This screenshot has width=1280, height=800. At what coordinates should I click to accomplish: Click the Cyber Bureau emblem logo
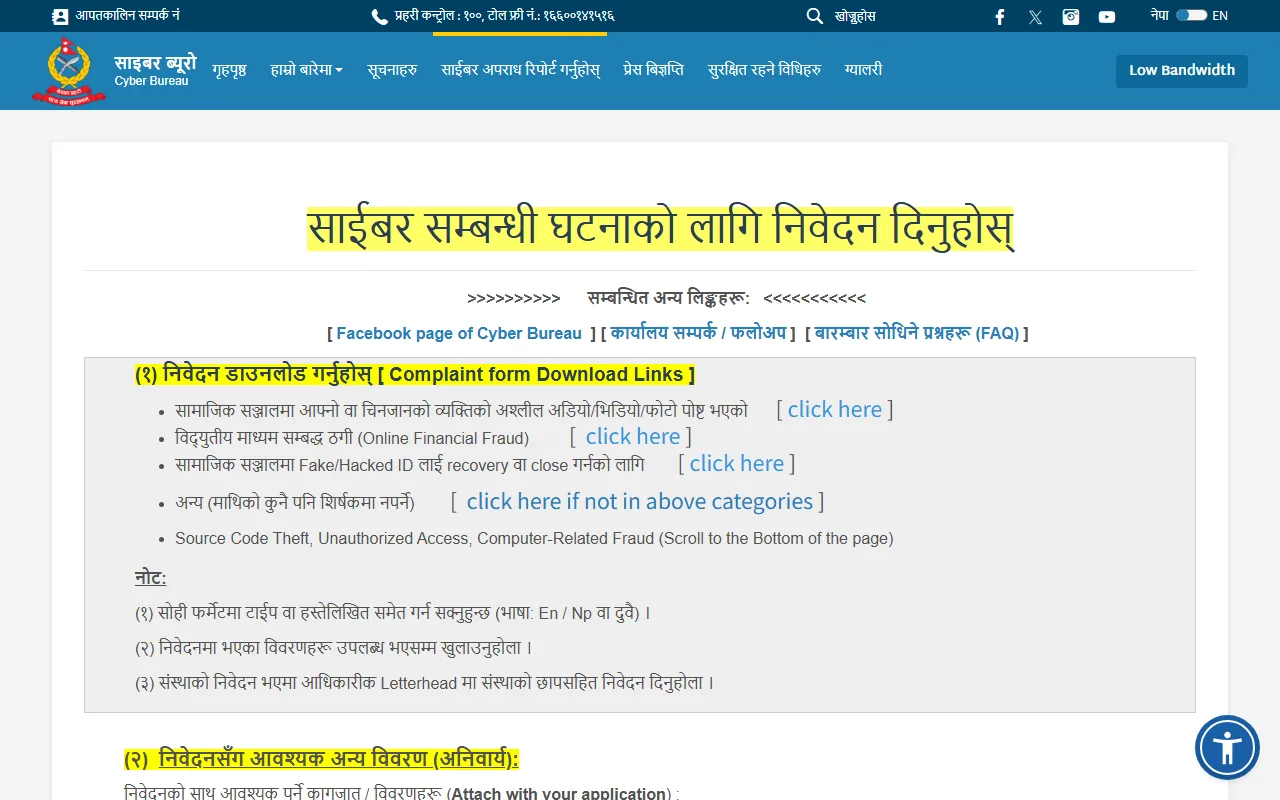(x=69, y=71)
